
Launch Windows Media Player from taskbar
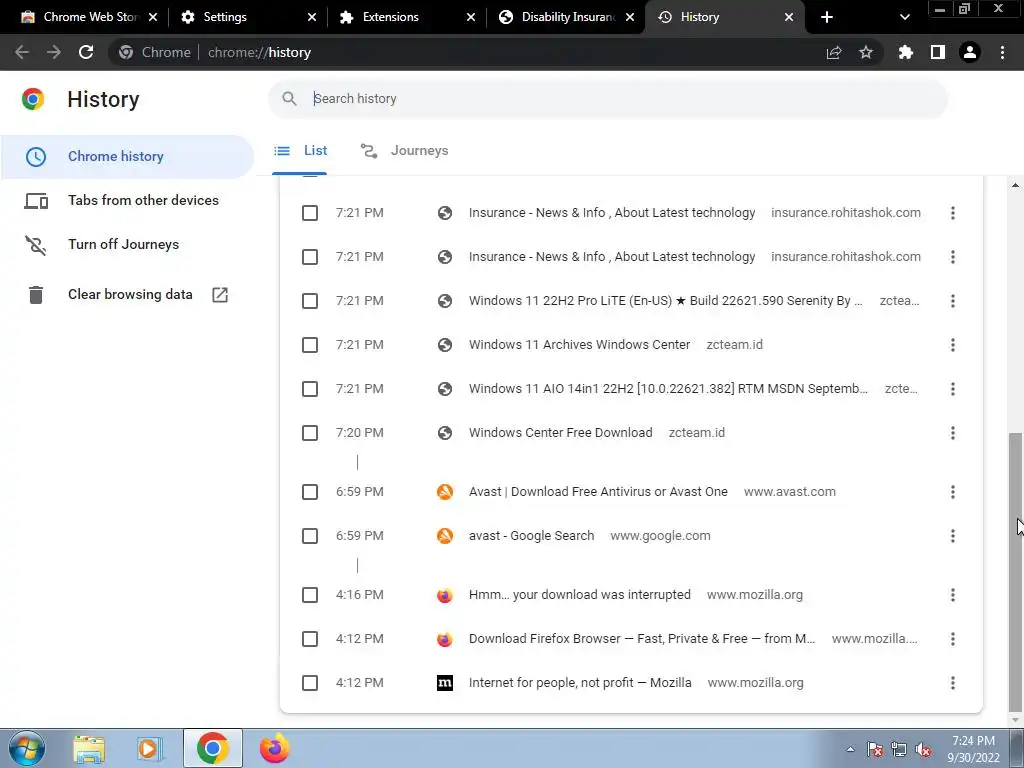(x=149, y=748)
